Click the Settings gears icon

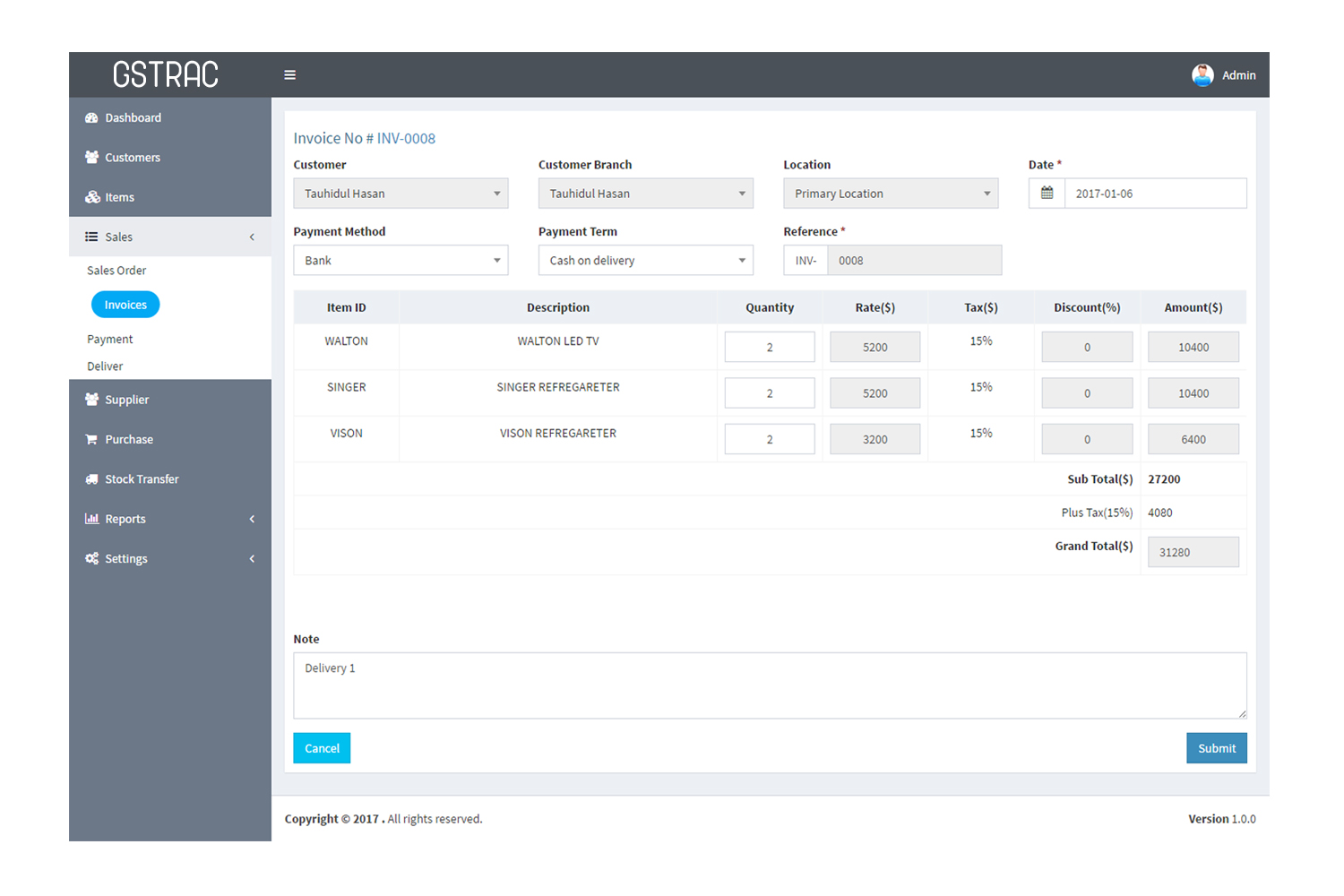click(x=91, y=558)
